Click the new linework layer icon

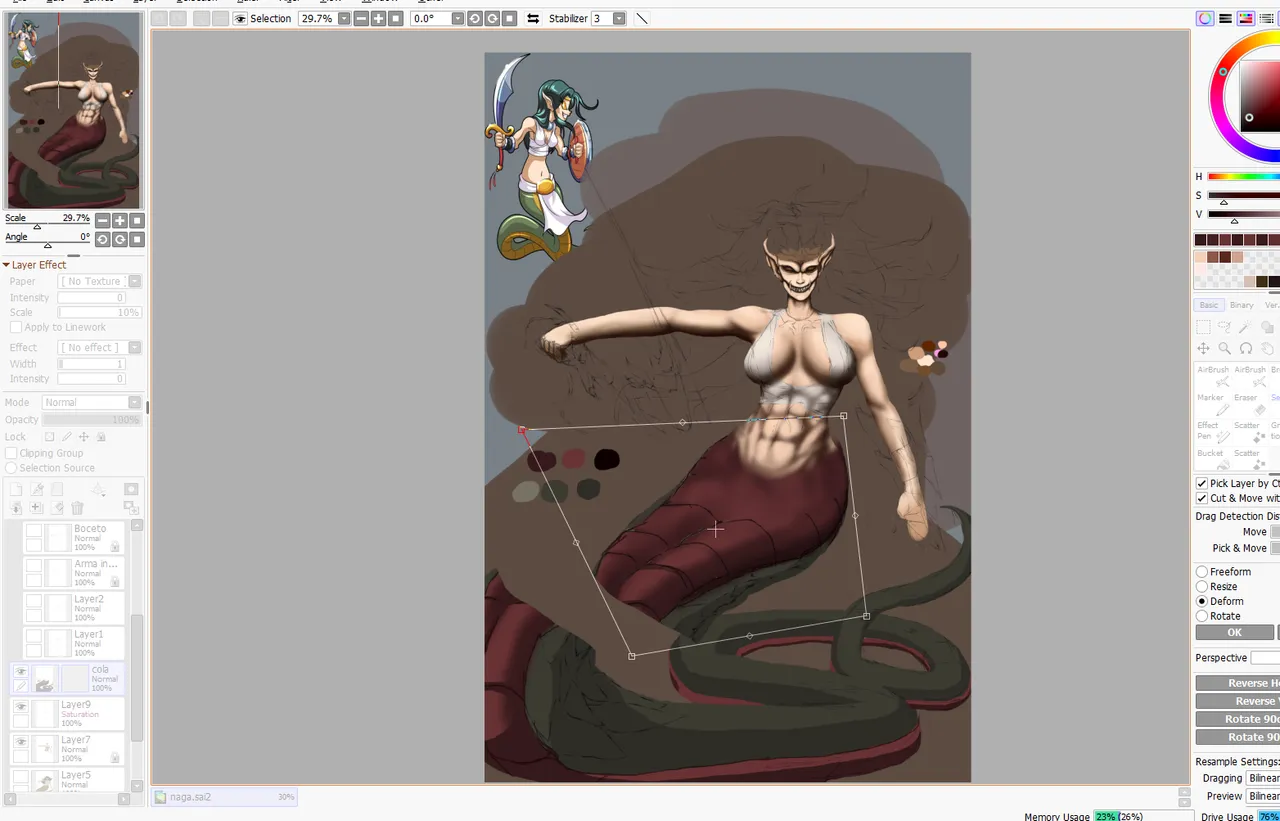[x=37, y=489]
